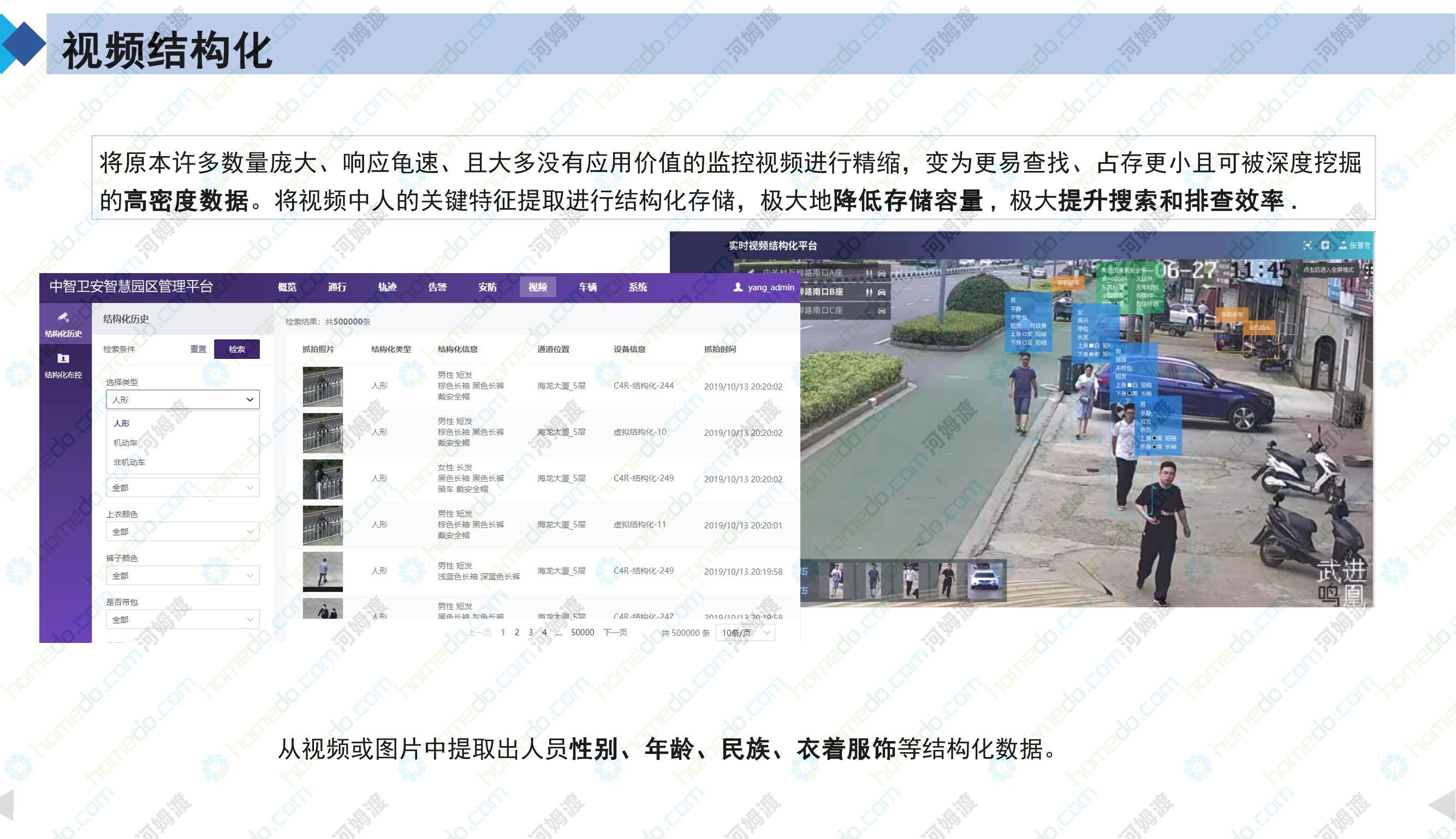The width and height of the screenshot is (1456, 839).
Task: Click the orange 非机动车 tag beside the green vehicle box
Action: coord(1067,282)
